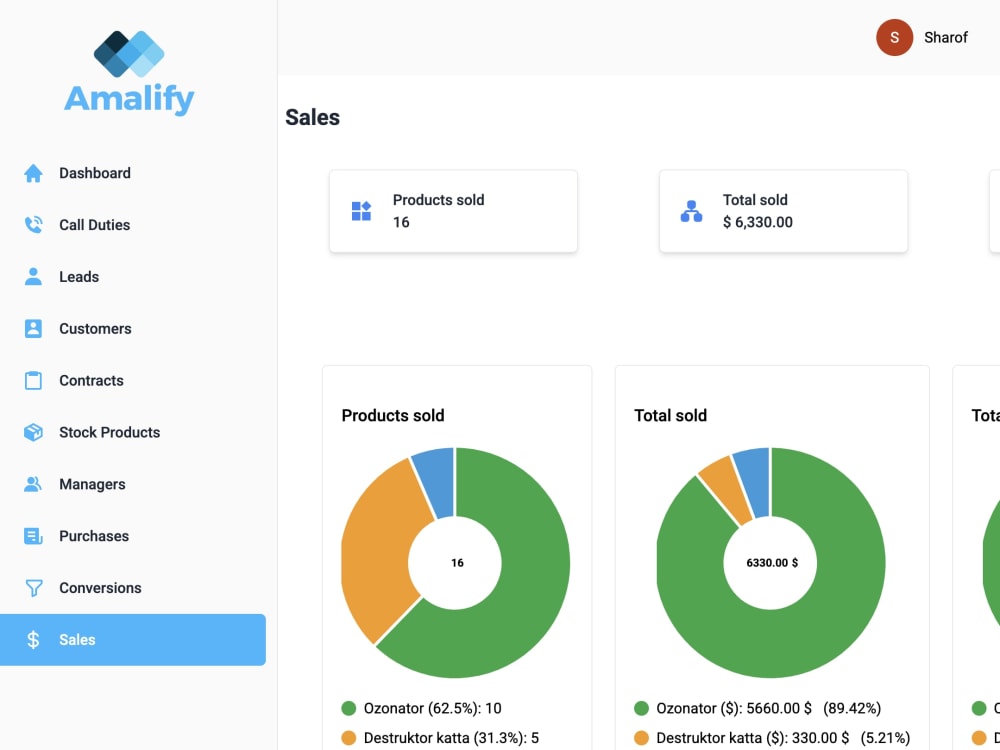Open the Call Duties page
Viewport: 1000px width, 750px height.
click(133, 224)
